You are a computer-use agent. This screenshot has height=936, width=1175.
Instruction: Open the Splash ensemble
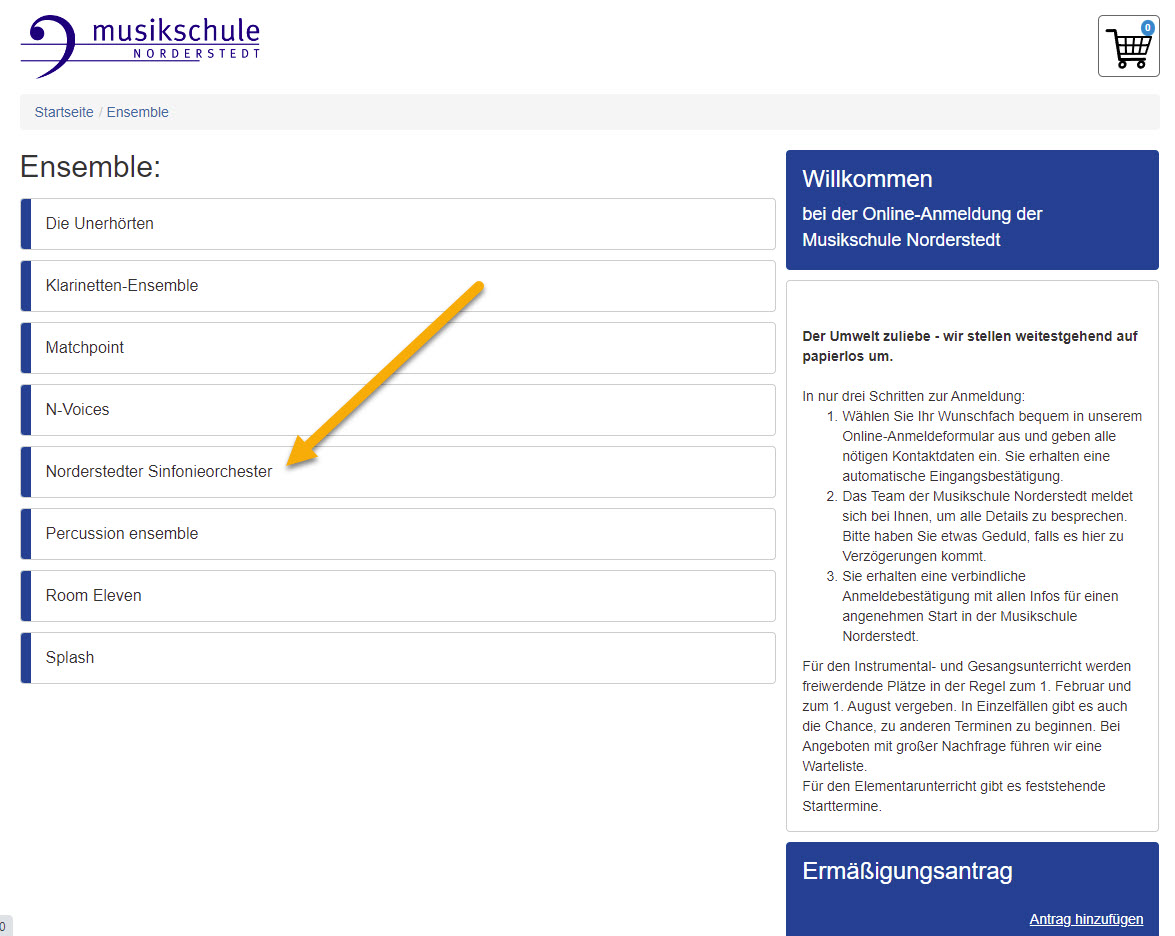coord(398,658)
